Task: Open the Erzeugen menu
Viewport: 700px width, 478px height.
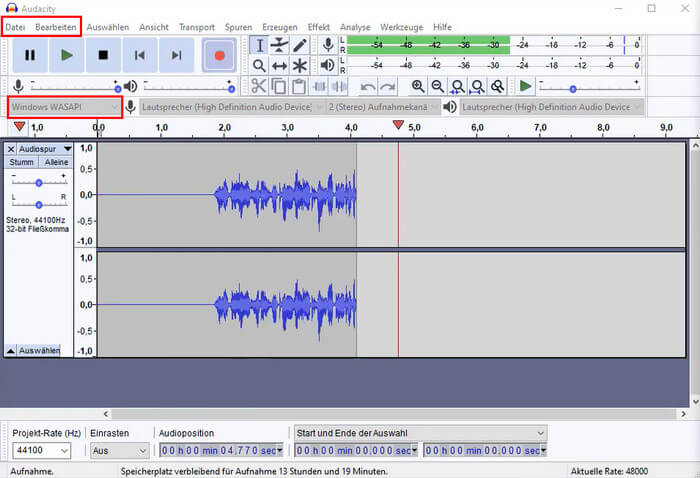Action: tap(280, 27)
